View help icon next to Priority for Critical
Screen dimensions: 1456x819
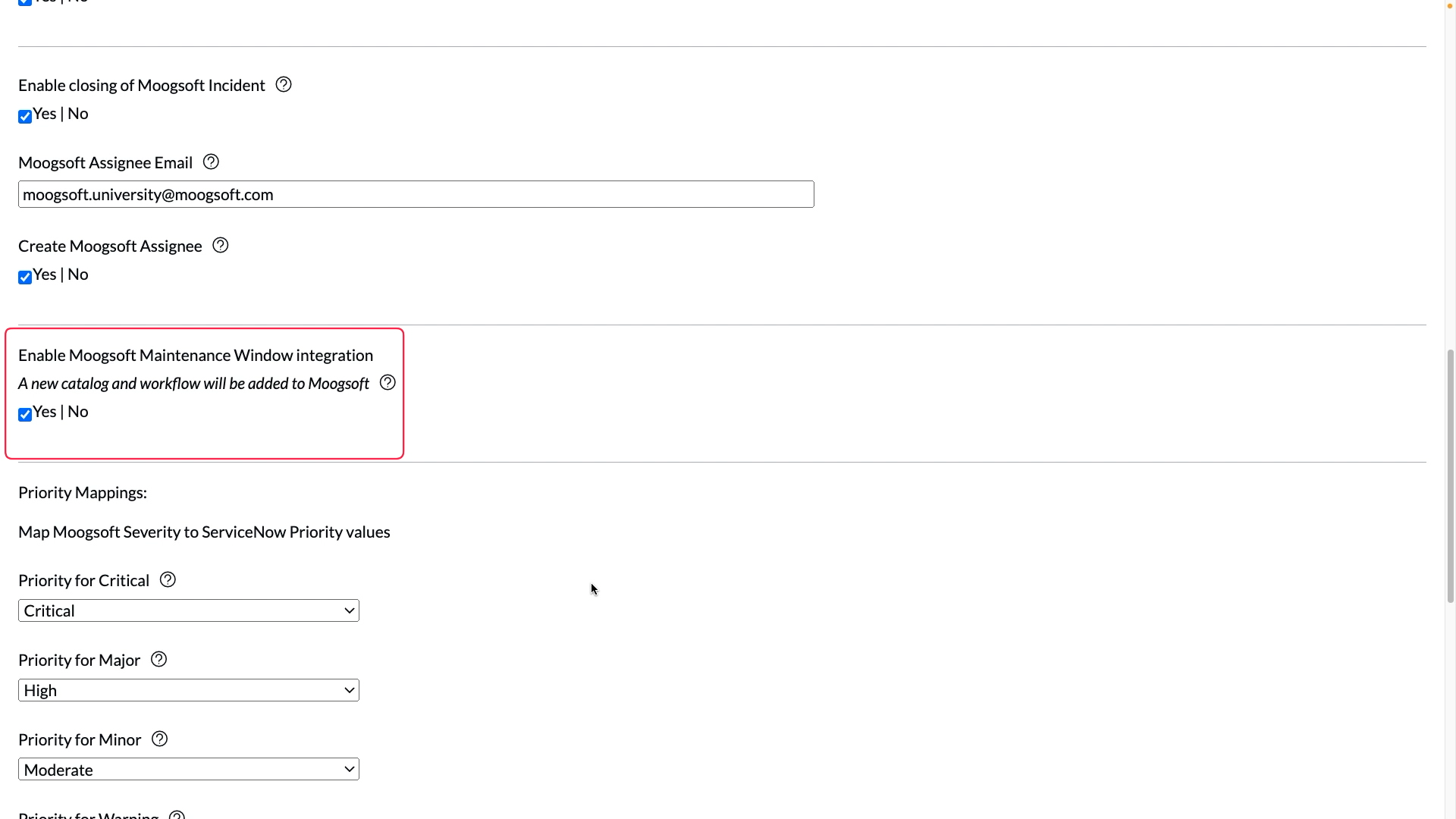(168, 580)
